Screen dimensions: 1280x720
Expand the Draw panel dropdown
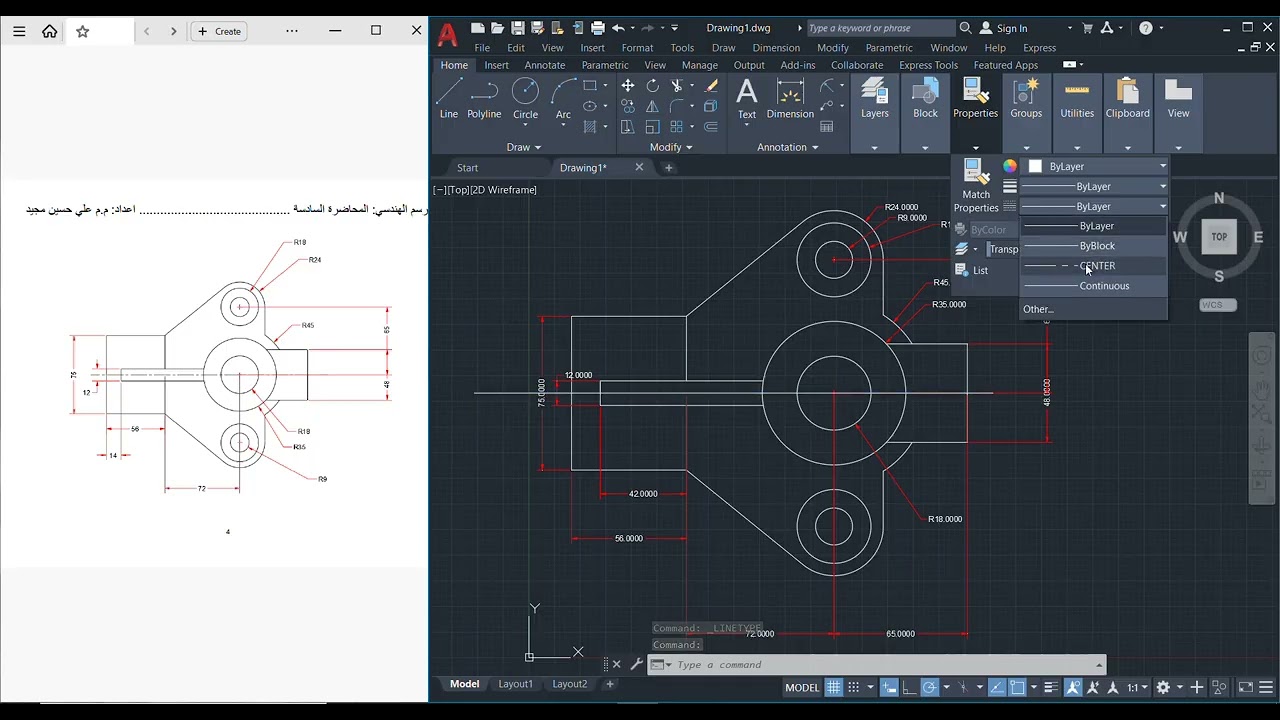524,147
